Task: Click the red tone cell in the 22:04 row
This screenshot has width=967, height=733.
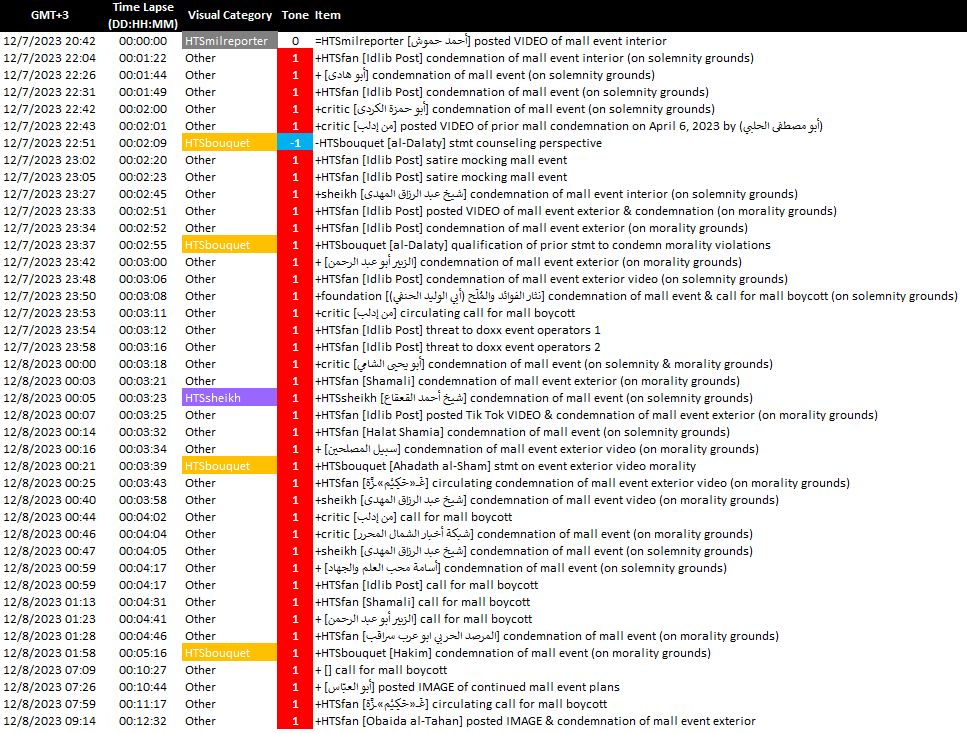Action: pos(295,58)
